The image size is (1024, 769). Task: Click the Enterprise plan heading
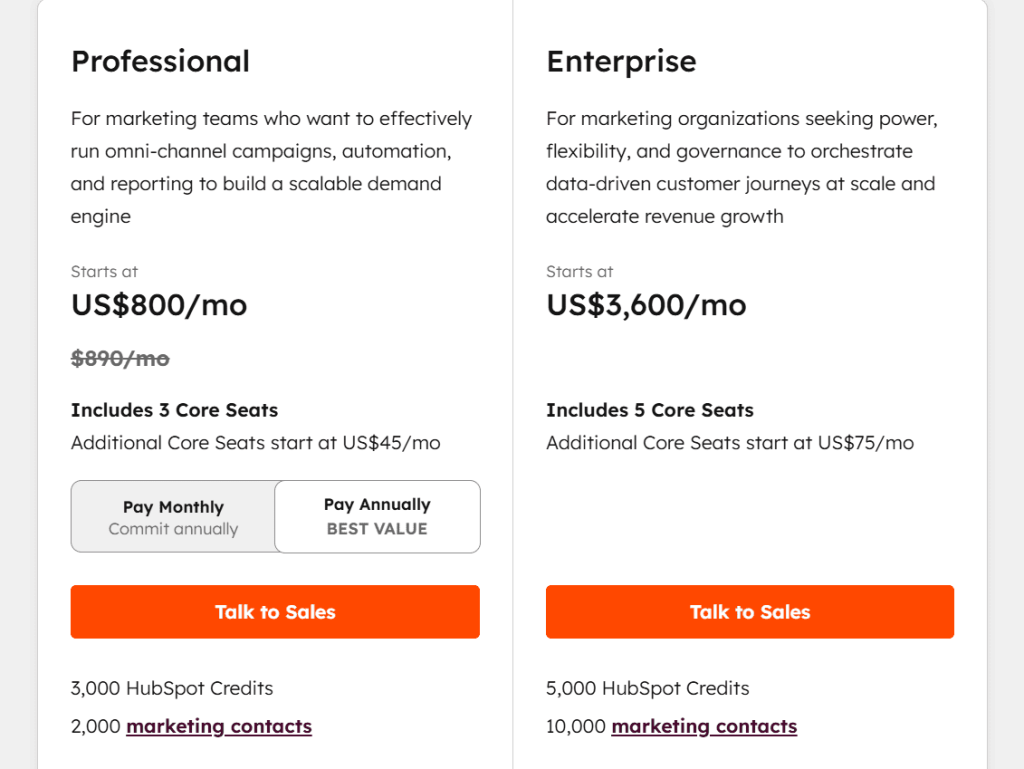pos(621,61)
